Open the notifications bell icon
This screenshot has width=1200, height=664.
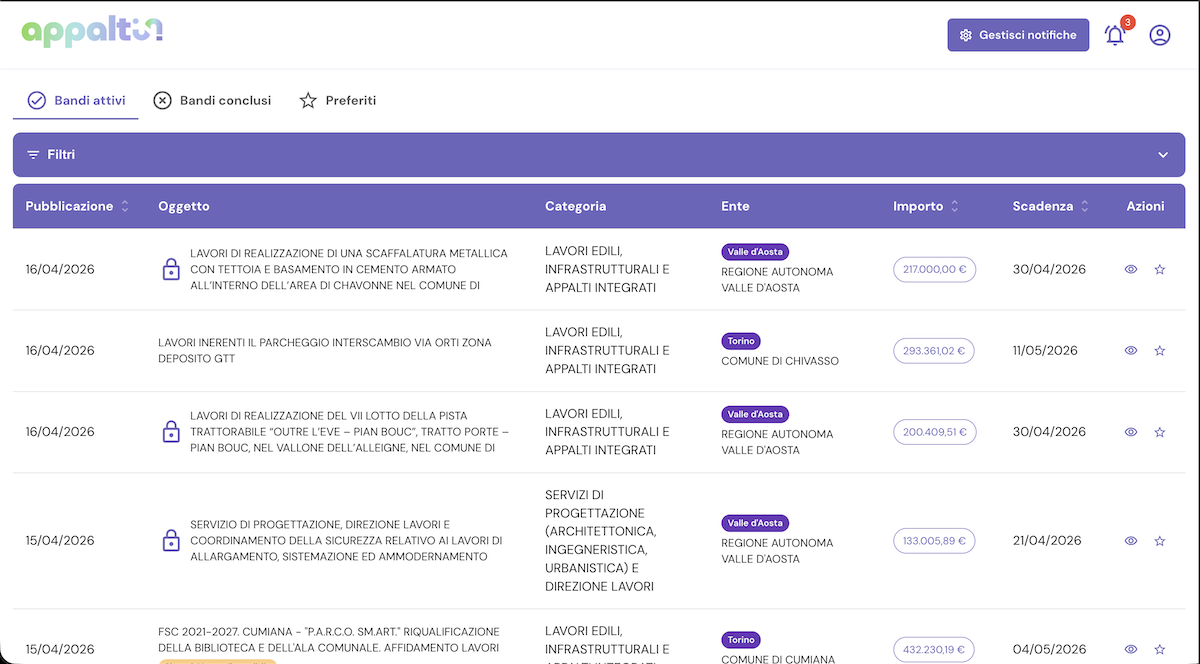[x=1114, y=35]
